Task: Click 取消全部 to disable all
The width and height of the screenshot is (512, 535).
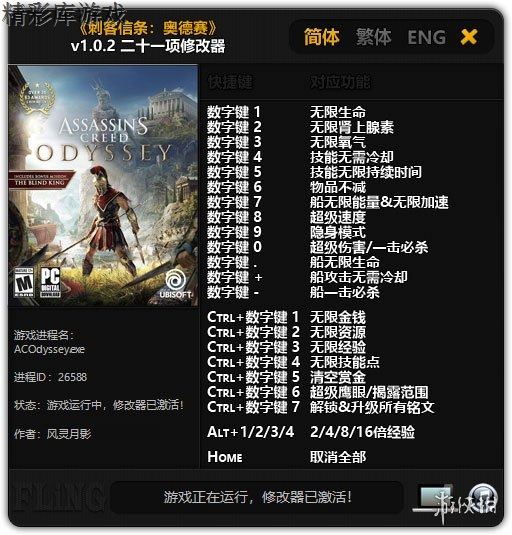Action: pos(338,457)
